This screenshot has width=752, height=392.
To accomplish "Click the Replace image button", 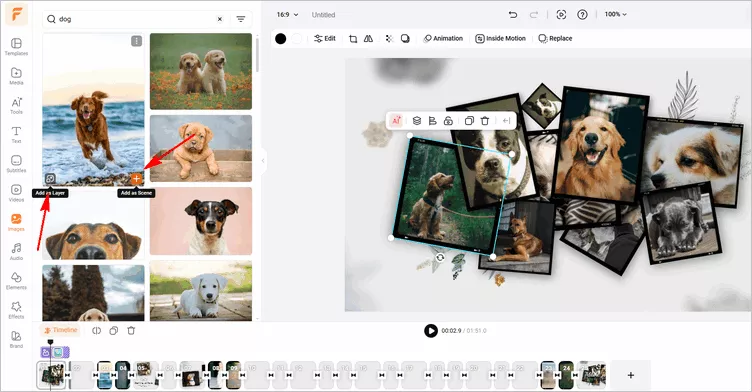I will (x=555, y=39).
